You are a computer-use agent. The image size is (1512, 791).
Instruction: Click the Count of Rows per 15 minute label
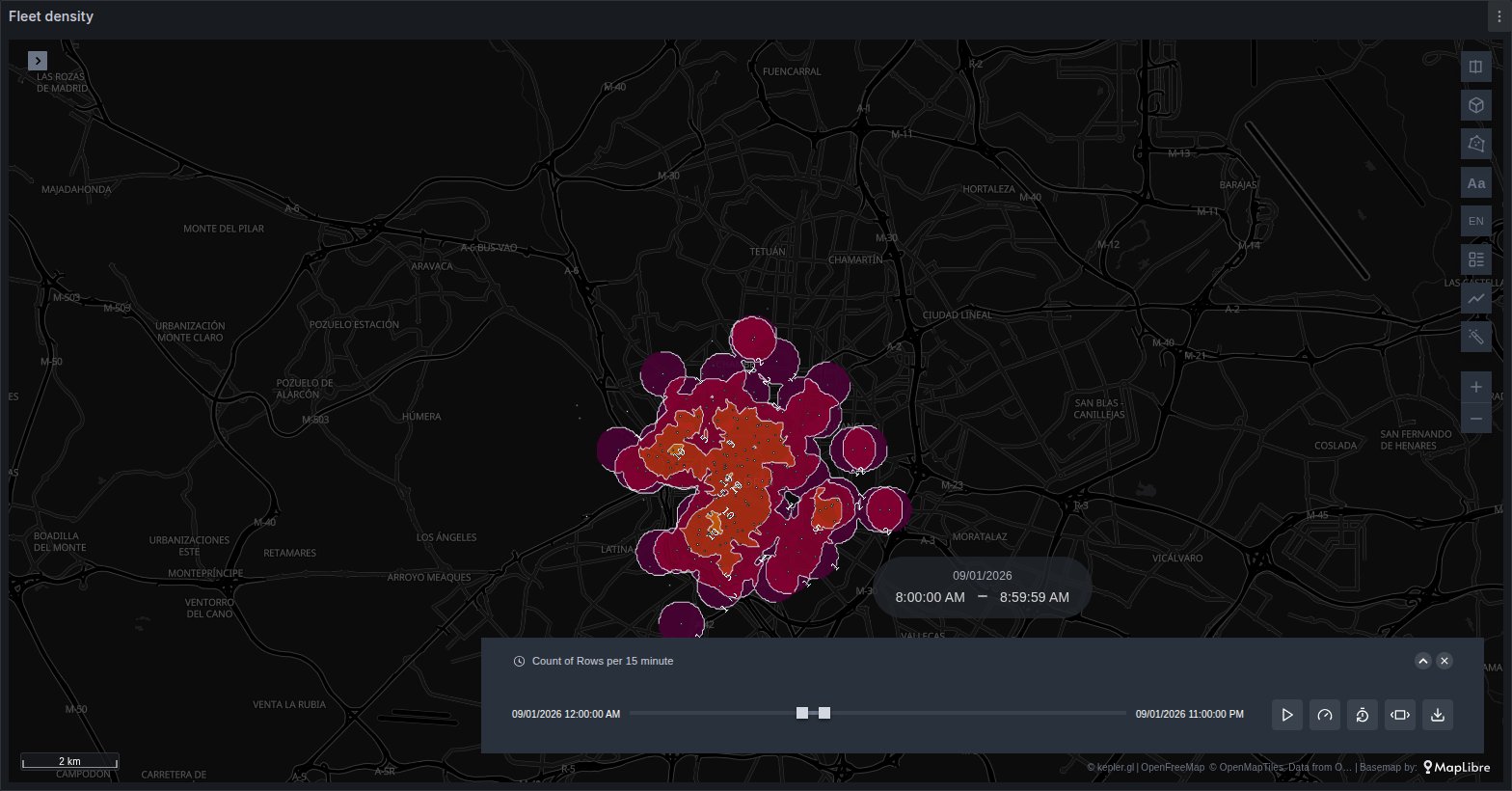[x=603, y=661]
